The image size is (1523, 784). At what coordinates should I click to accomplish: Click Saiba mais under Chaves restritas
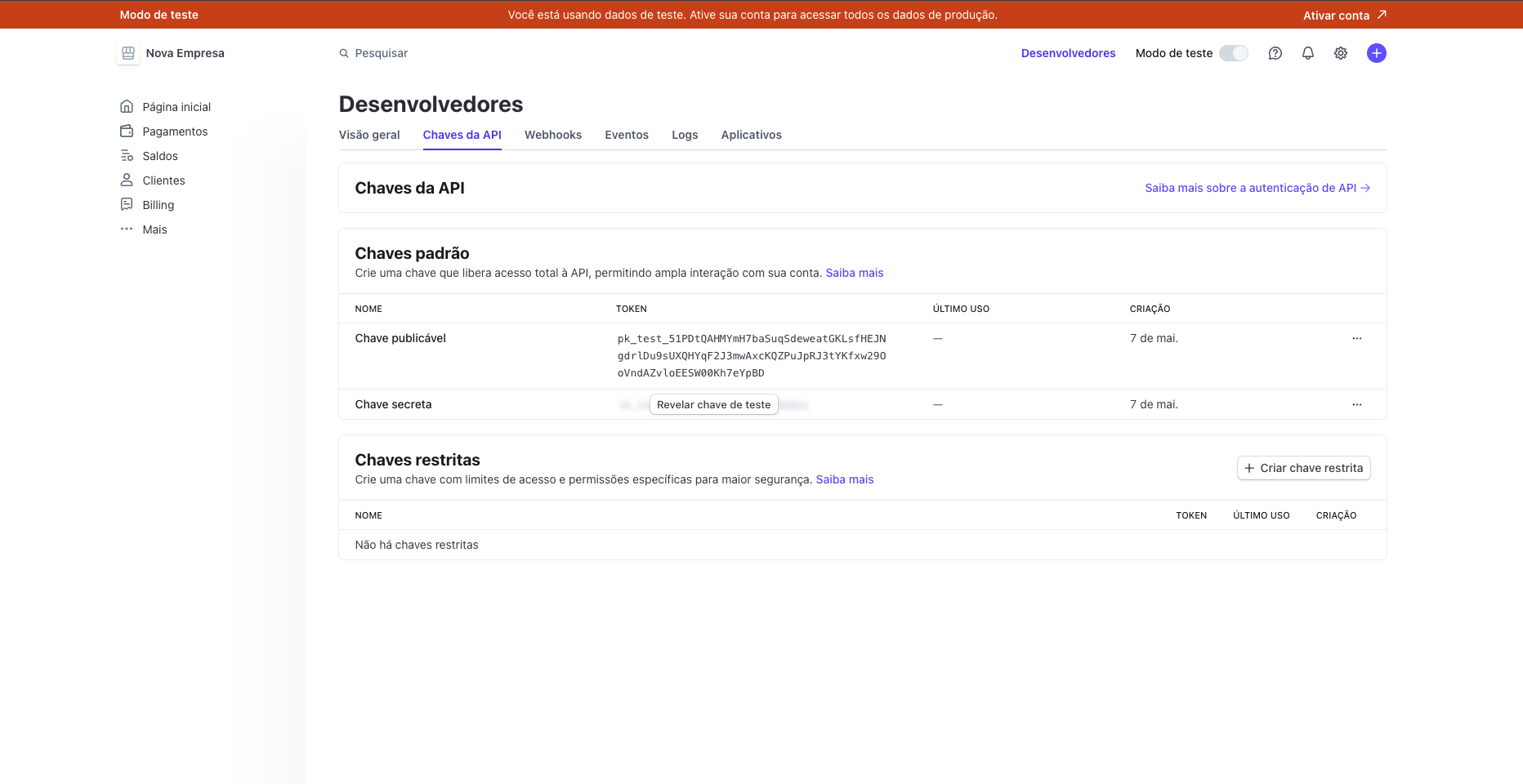point(845,479)
